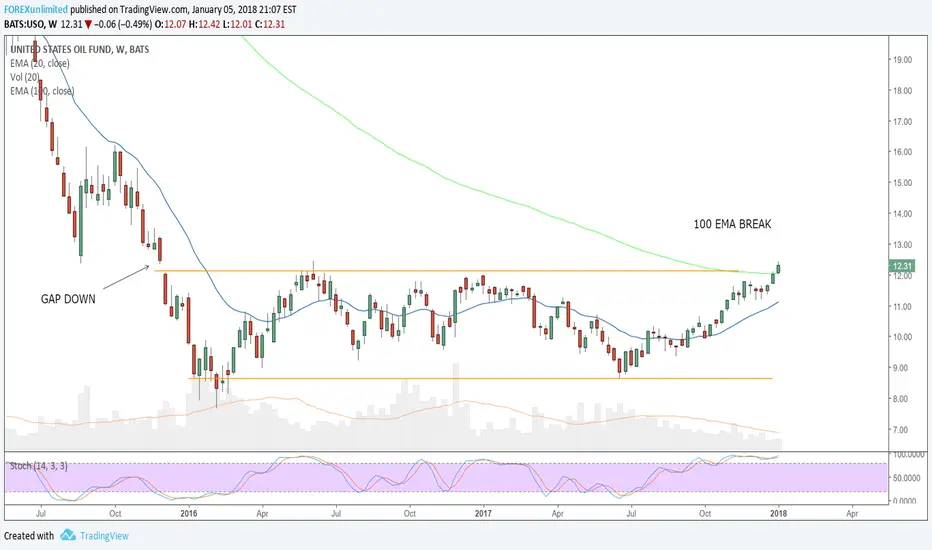Open the TradingView text link at bottom

[x=104, y=536]
